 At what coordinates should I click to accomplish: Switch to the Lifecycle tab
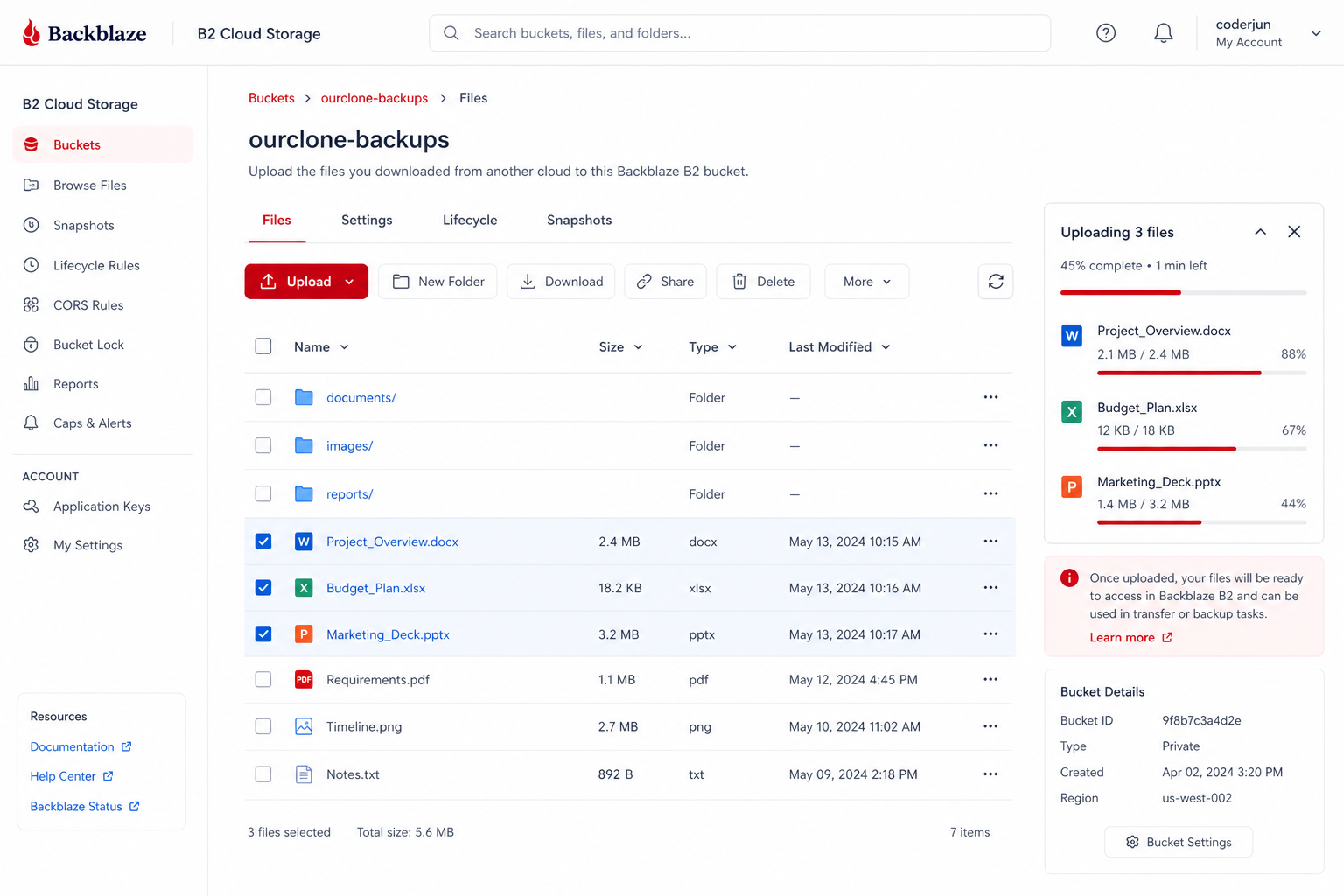(470, 220)
